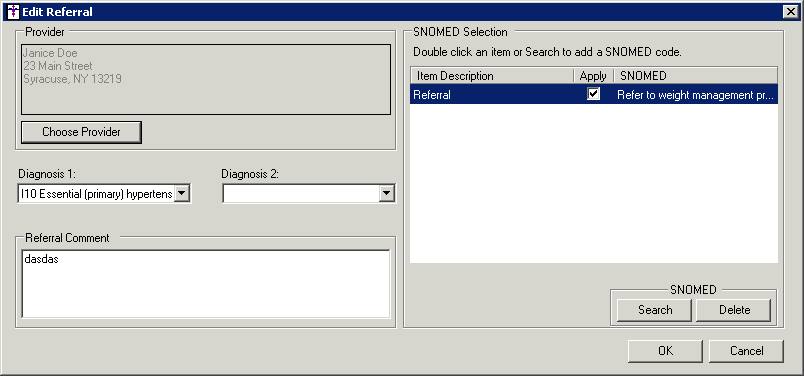
Task: Click the I10 Essential hypertension diagnosis field
Action: 96,193
